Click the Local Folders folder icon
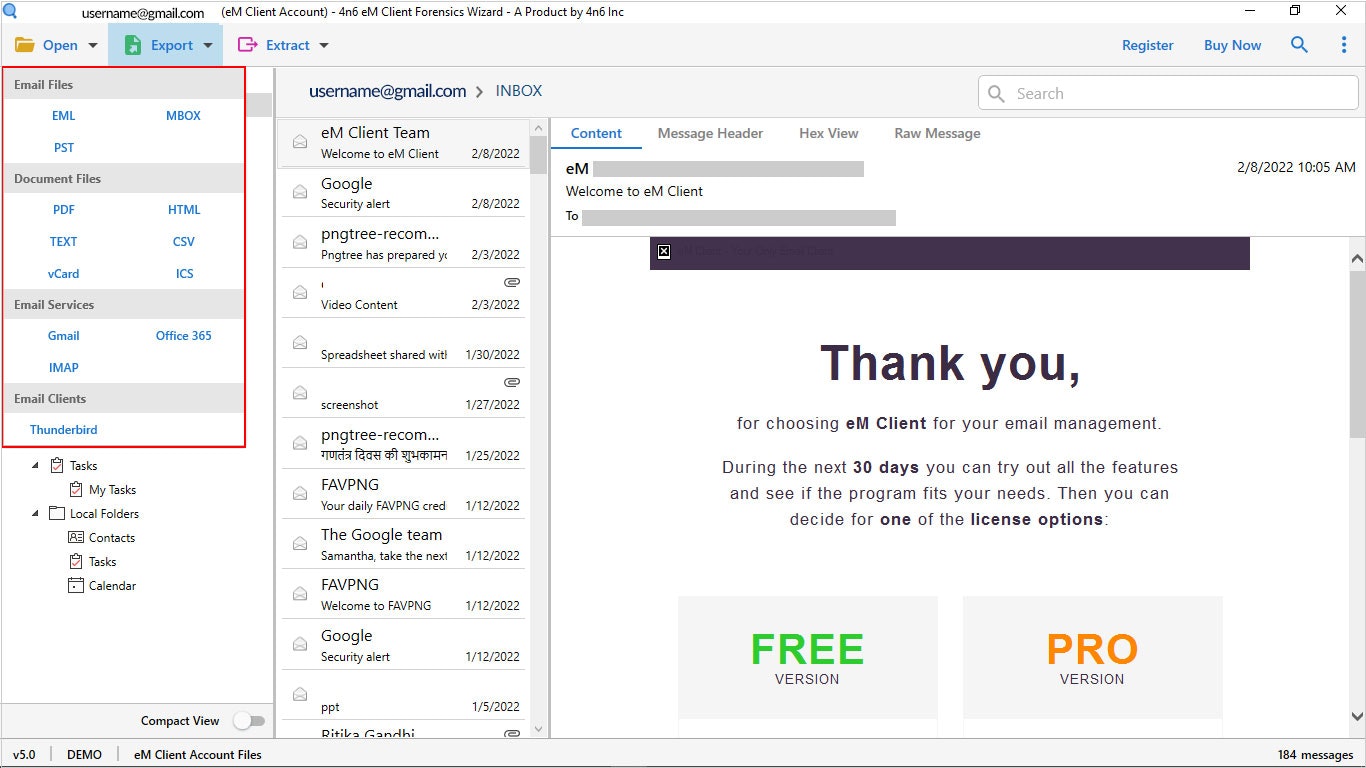Image resolution: width=1366 pixels, height=768 pixels. point(57,513)
